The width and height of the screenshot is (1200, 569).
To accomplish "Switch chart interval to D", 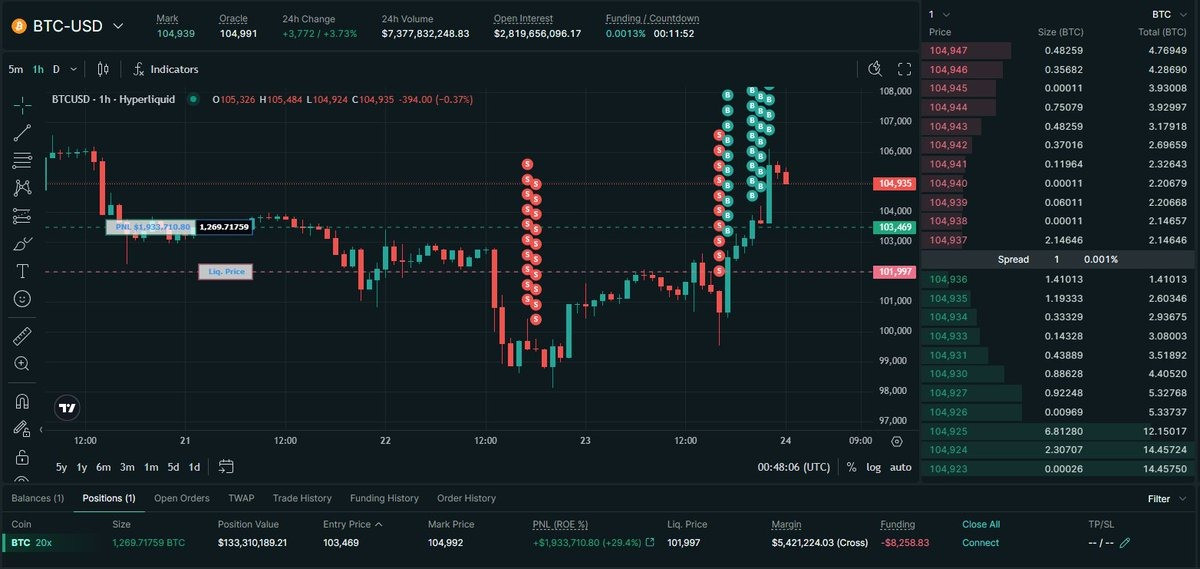I will (x=57, y=69).
